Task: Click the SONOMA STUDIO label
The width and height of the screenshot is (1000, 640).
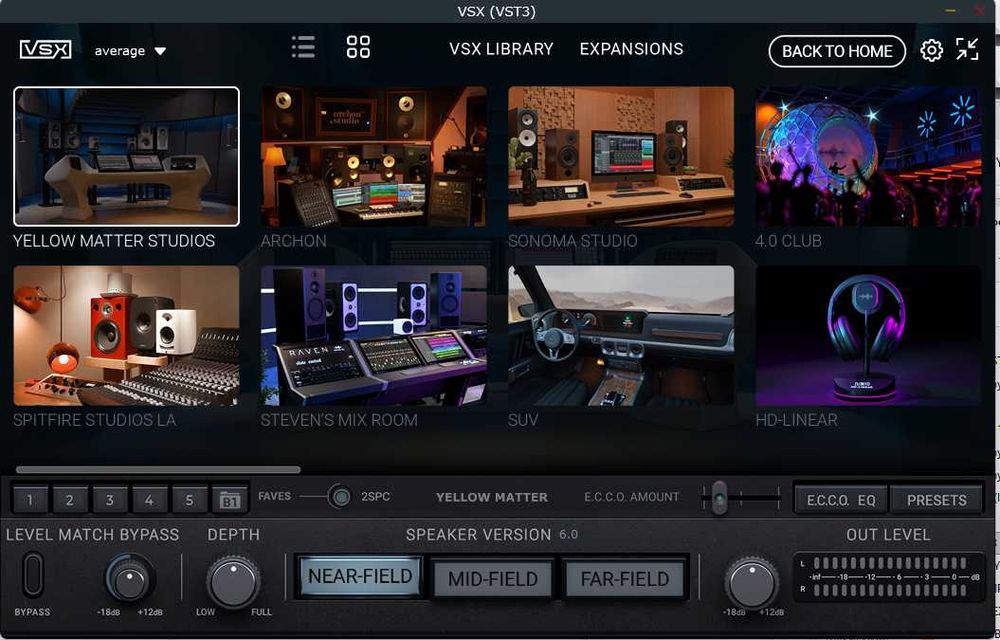Action: coord(573,241)
